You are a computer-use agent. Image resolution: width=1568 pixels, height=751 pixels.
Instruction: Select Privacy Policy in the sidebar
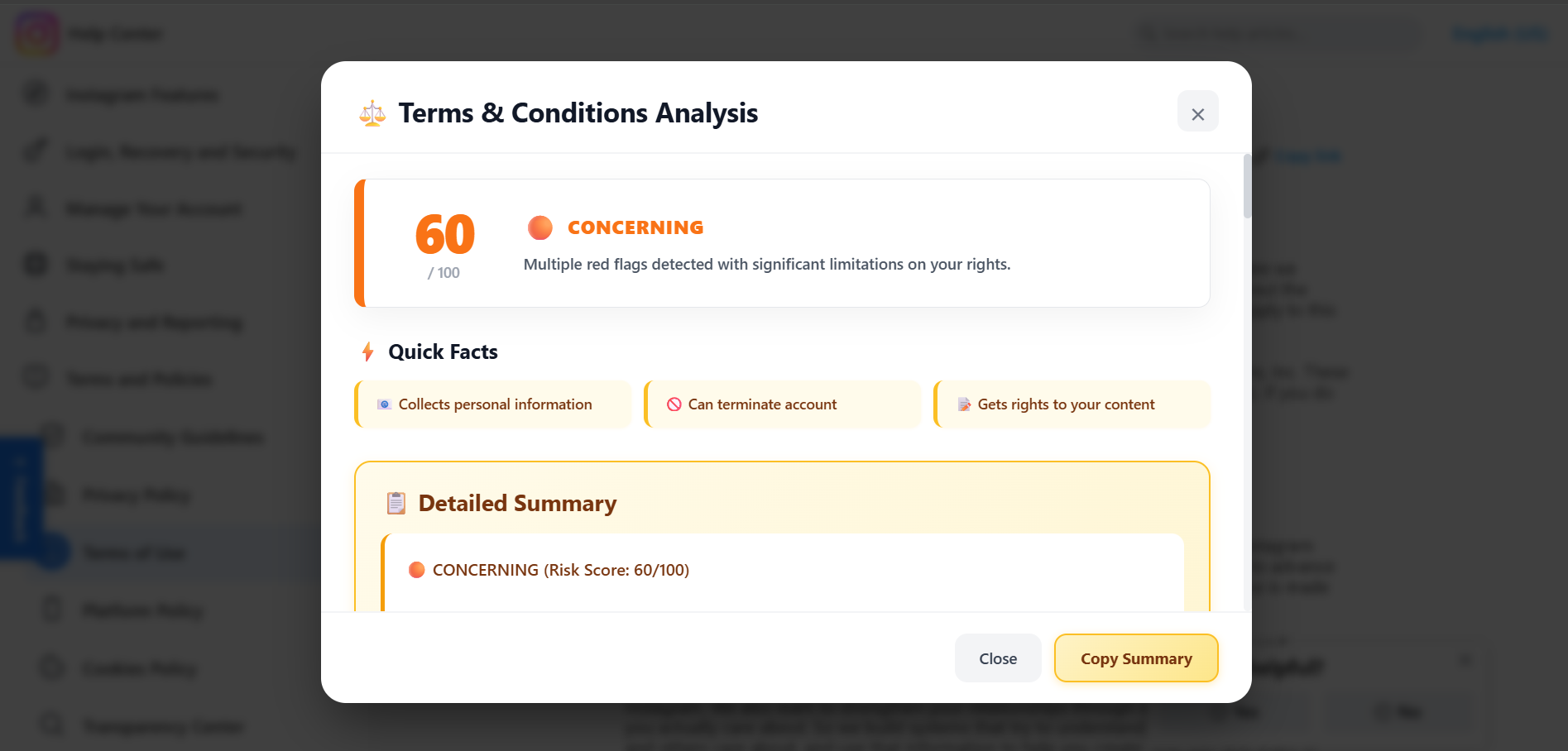137,495
